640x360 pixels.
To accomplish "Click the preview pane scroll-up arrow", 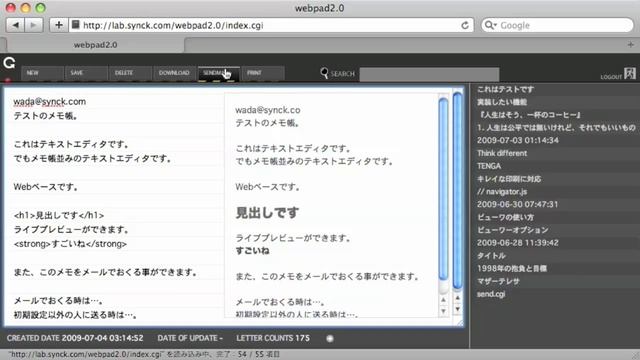I will [443, 300].
